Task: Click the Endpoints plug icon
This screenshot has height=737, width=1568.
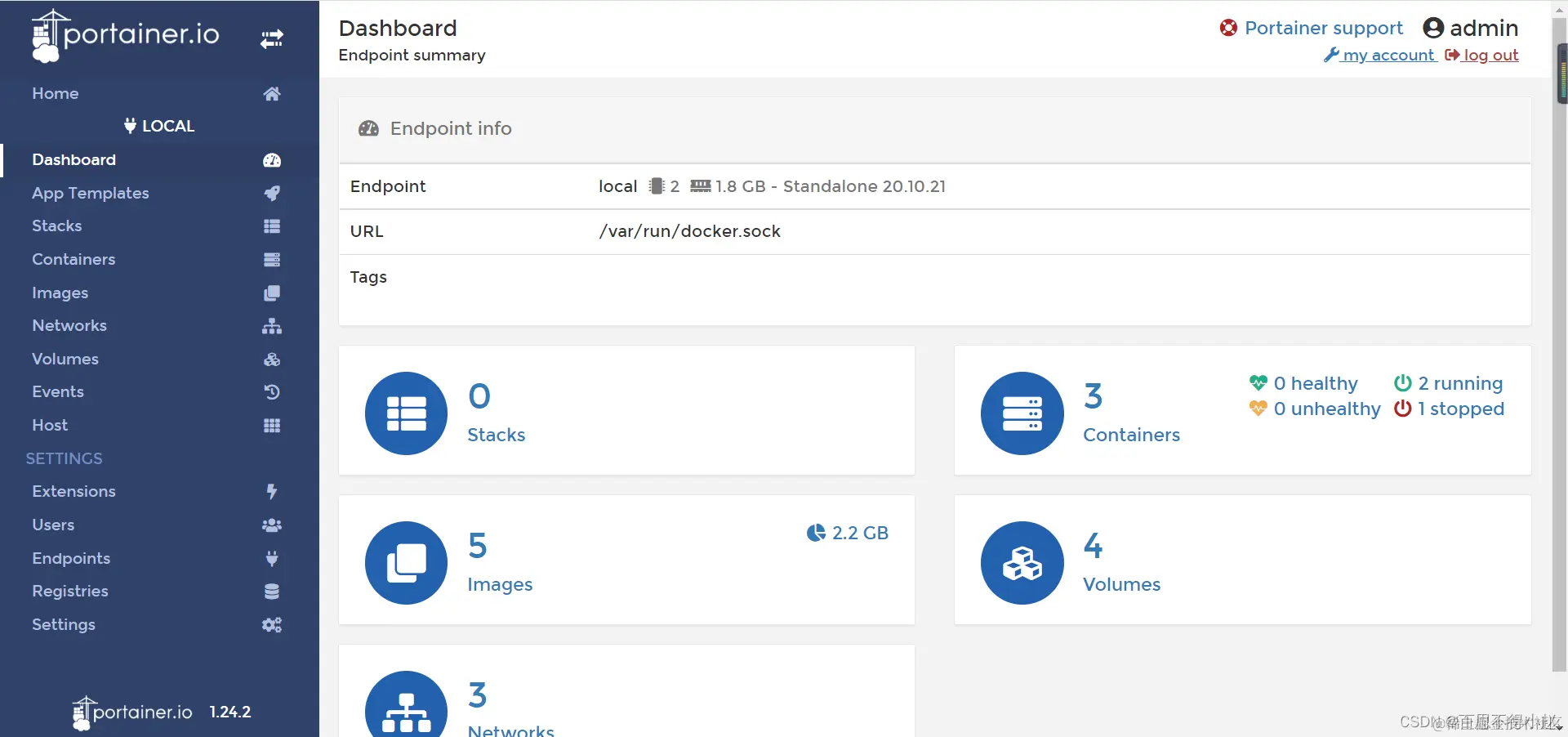Action: [272, 559]
